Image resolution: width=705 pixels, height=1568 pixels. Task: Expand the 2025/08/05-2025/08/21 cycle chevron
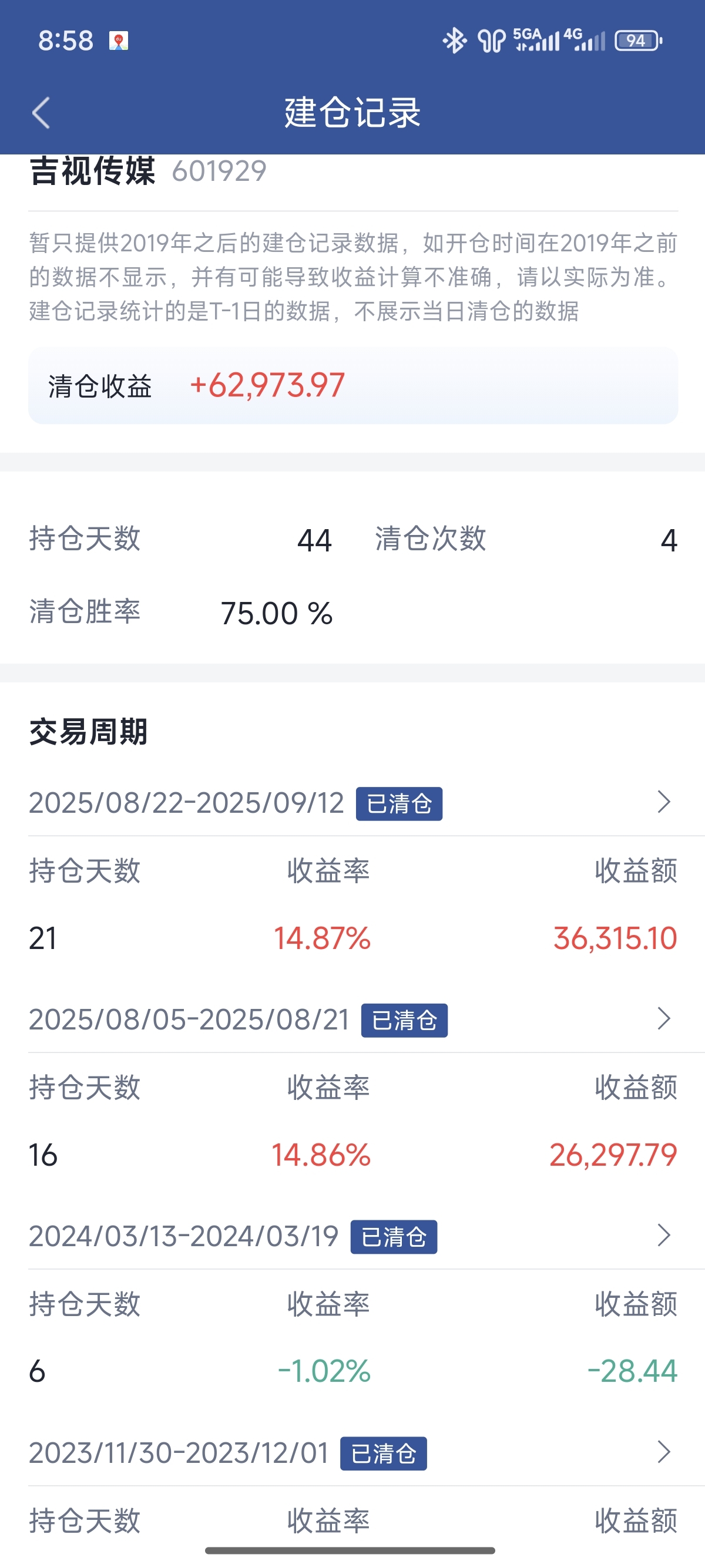664,1018
